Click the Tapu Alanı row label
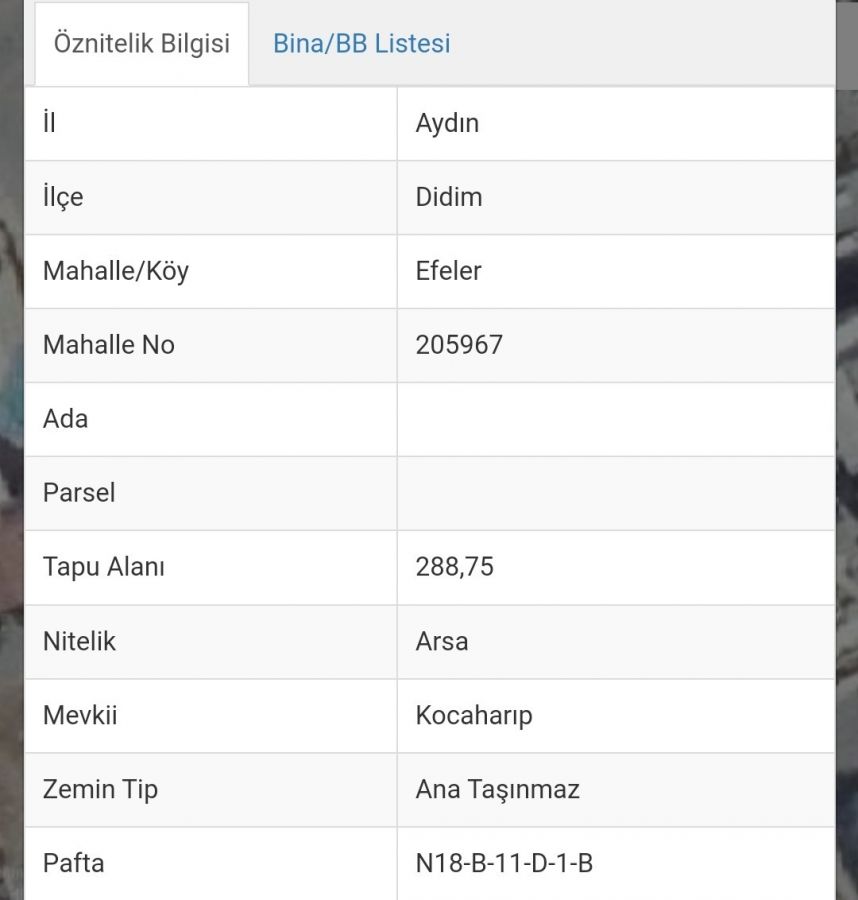The image size is (858, 900). coord(104,568)
